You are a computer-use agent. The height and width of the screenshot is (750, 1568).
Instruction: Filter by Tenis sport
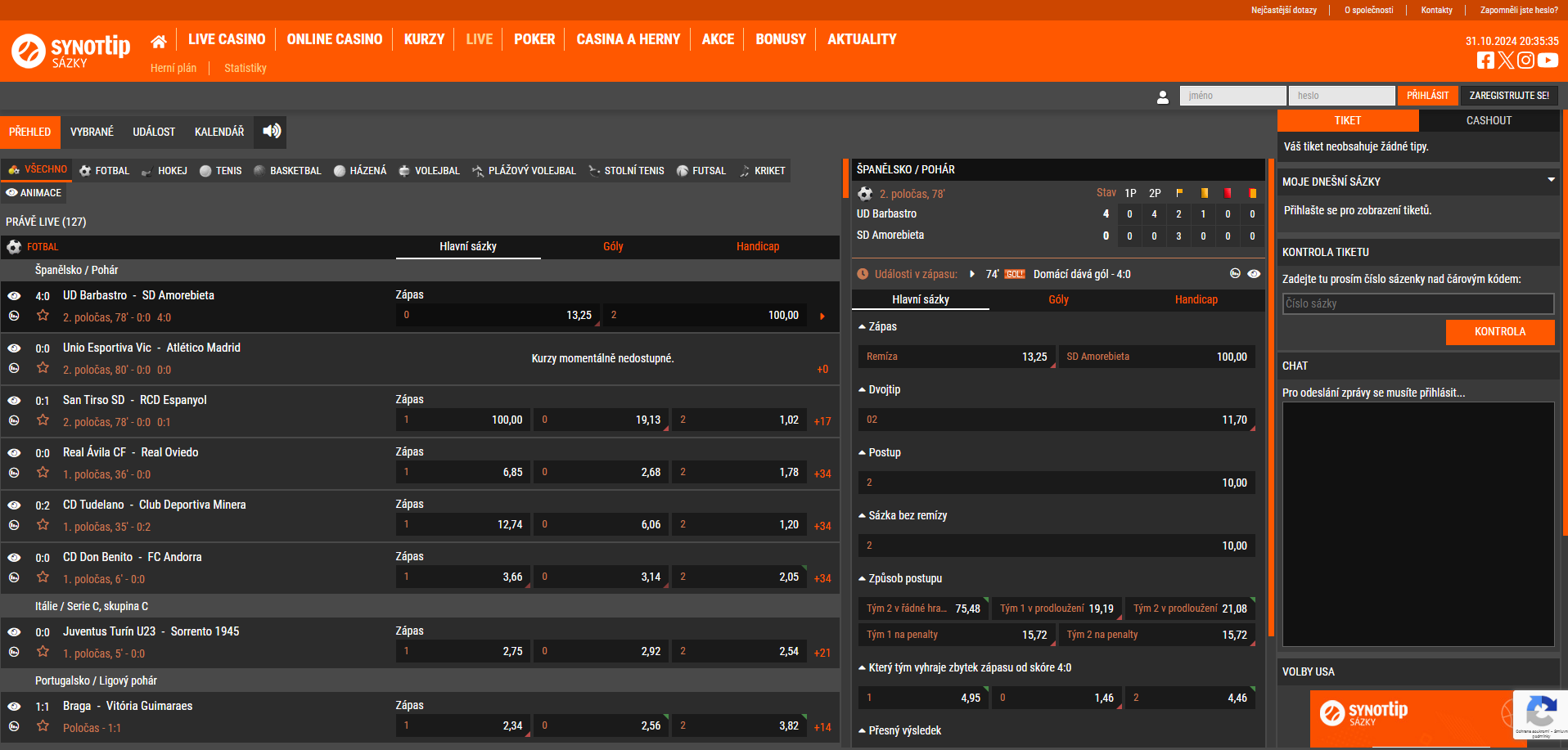pos(221,171)
